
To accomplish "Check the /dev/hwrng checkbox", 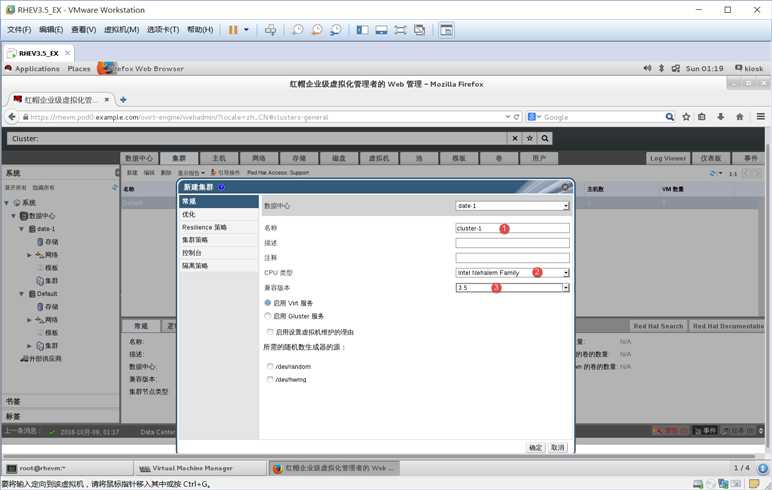I will point(270,379).
